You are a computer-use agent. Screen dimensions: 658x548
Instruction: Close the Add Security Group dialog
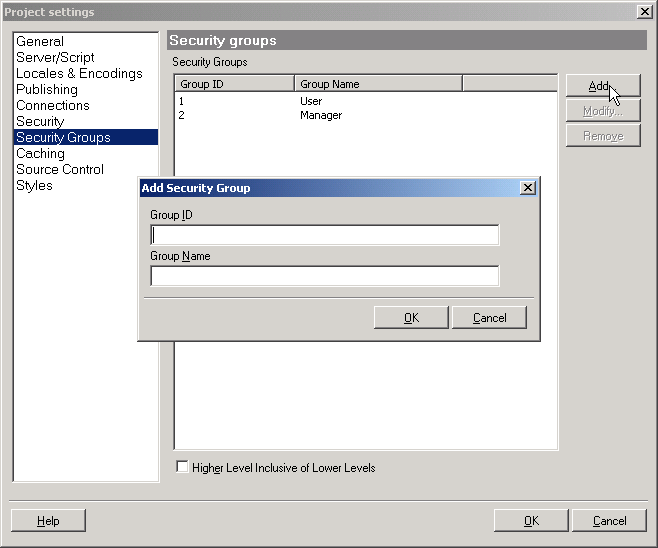[x=528, y=188]
